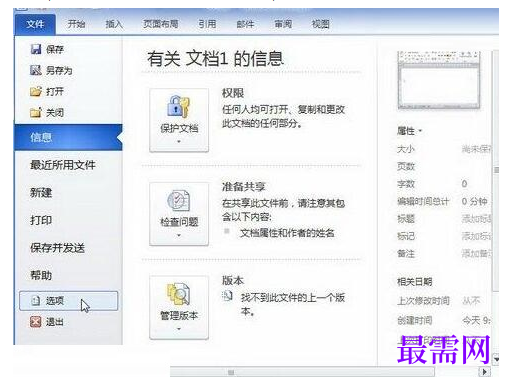Screen dimensions: 509x381
Task: Switch to the 页面布局 (Page Layout) tab
Action: pyautogui.click(x=161, y=24)
